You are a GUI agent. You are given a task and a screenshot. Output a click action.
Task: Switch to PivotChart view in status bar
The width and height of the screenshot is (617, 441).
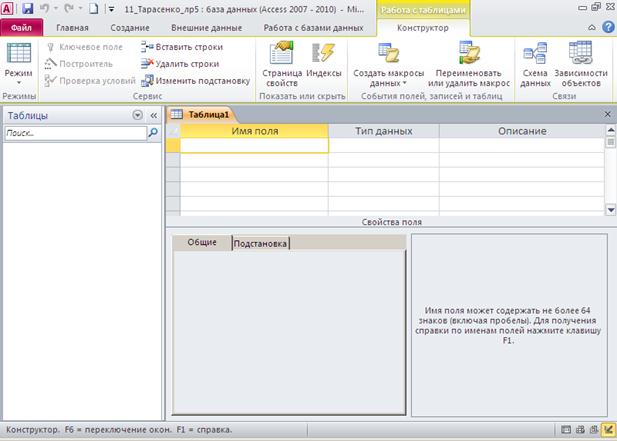tap(594, 430)
